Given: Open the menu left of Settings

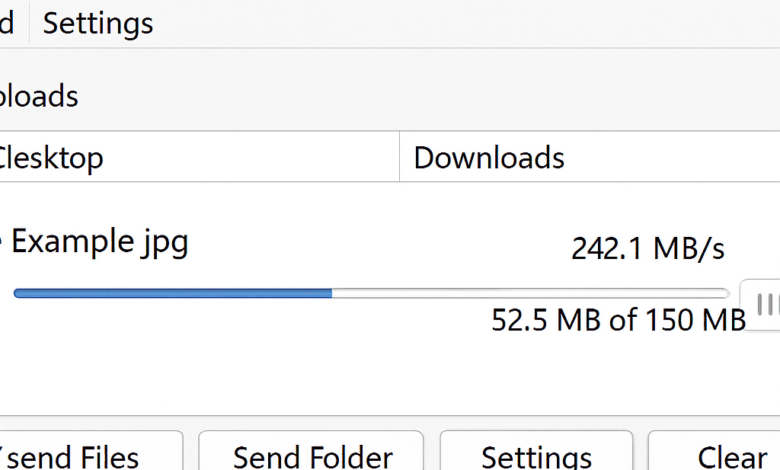Looking at the screenshot, I should pyautogui.click(x=8, y=23).
